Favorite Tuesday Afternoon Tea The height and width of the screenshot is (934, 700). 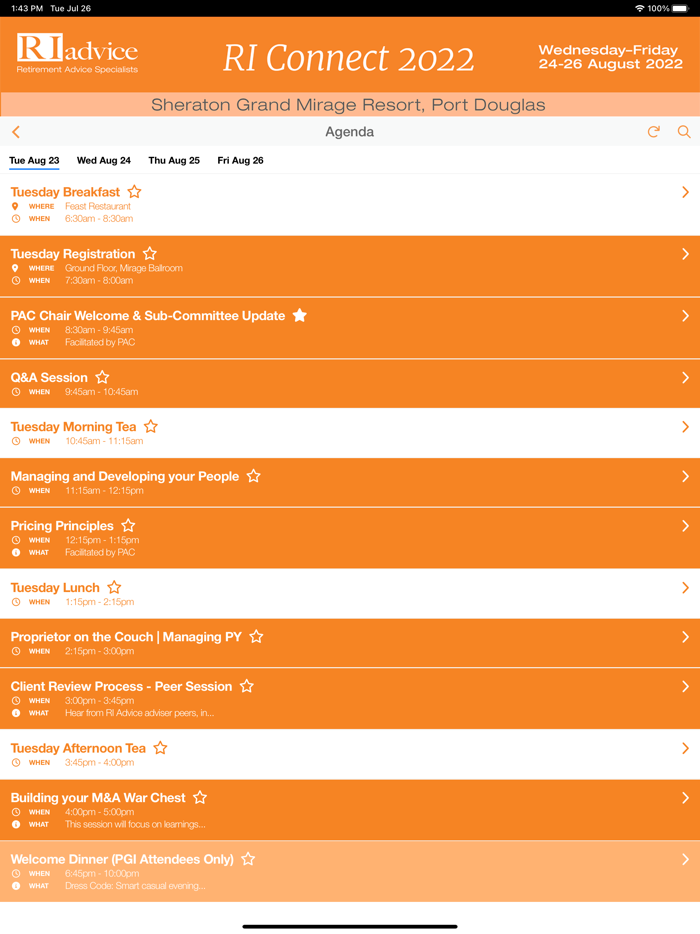(x=160, y=748)
